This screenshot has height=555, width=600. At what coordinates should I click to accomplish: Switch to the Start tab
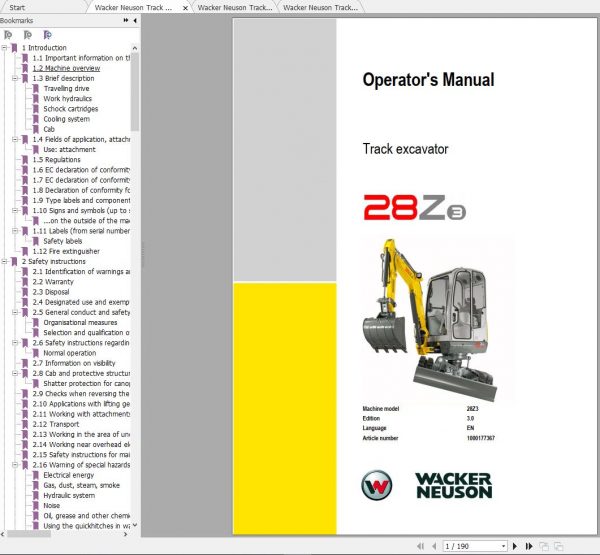pos(17,8)
